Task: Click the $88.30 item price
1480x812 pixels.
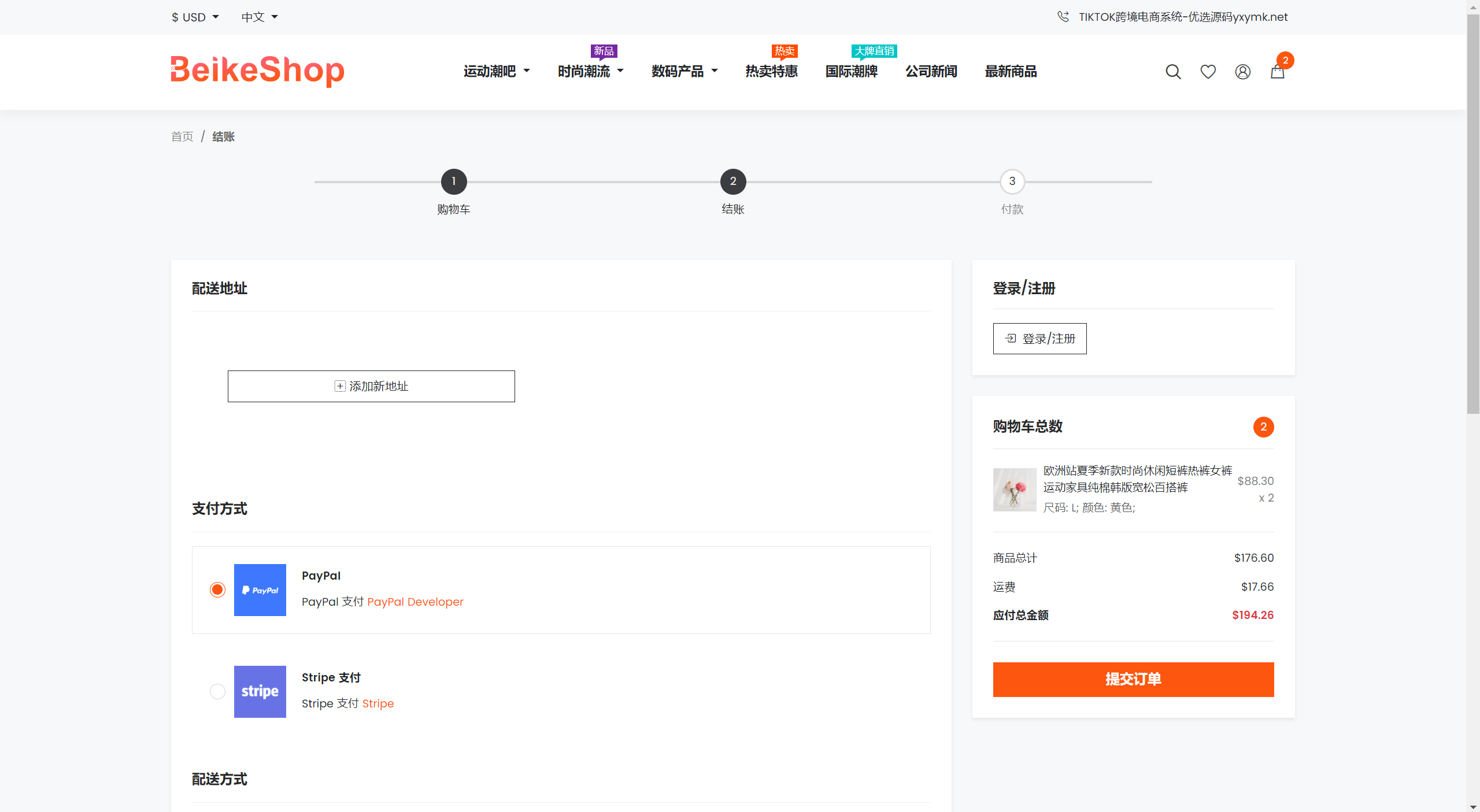Action: (x=1255, y=481)
